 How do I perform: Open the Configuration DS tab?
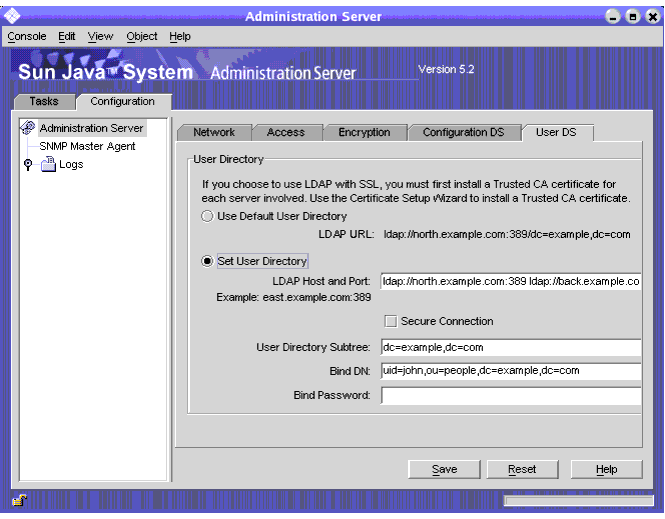click(464, 132)
